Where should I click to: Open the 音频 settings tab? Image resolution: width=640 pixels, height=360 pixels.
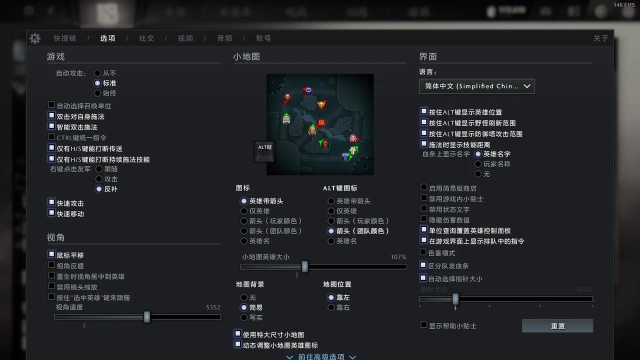224,38
